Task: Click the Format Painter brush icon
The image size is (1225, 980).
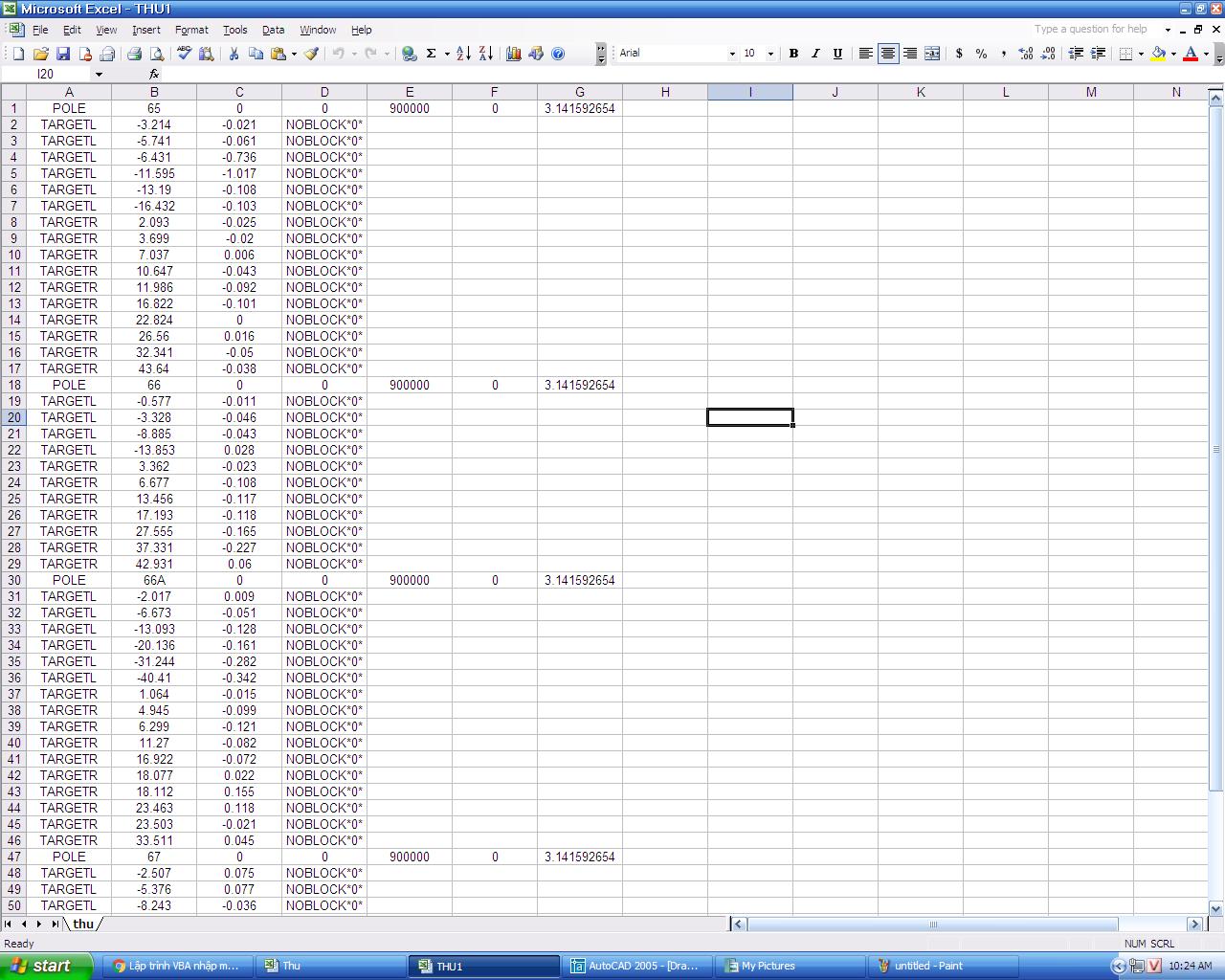Action: pyautogui.click(x=311, y=54)
